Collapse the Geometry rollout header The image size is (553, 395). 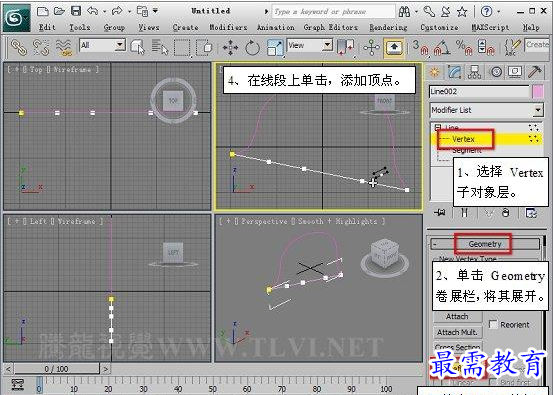coord(485,244)
